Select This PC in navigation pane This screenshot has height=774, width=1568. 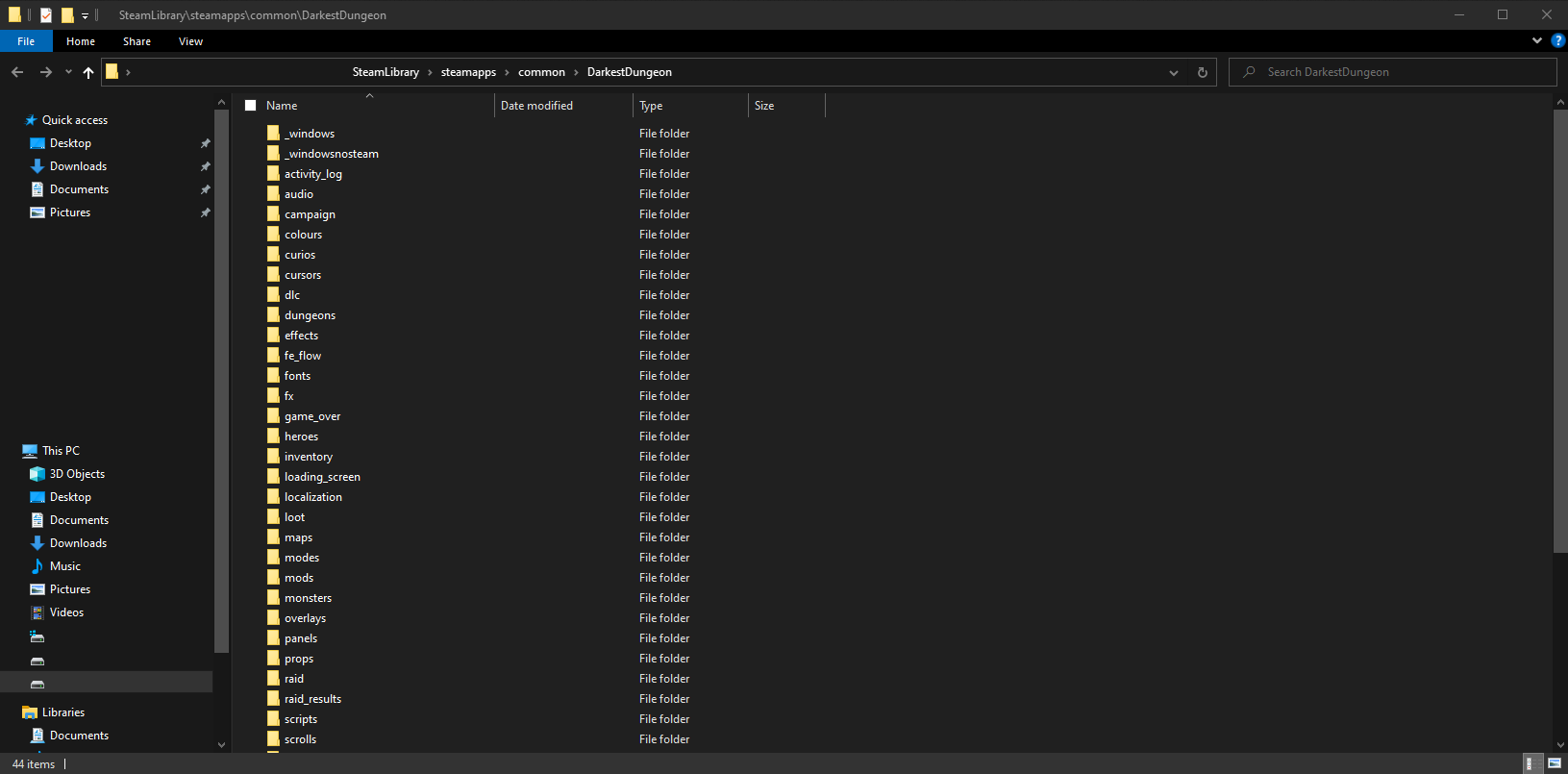pos(61,451)
